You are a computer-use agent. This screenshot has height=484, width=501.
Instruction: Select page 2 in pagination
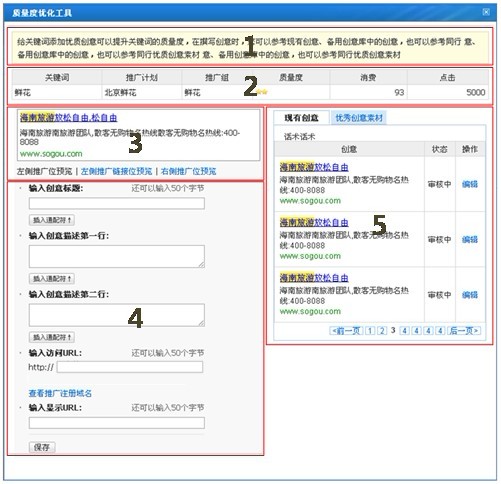coord(382,330)
